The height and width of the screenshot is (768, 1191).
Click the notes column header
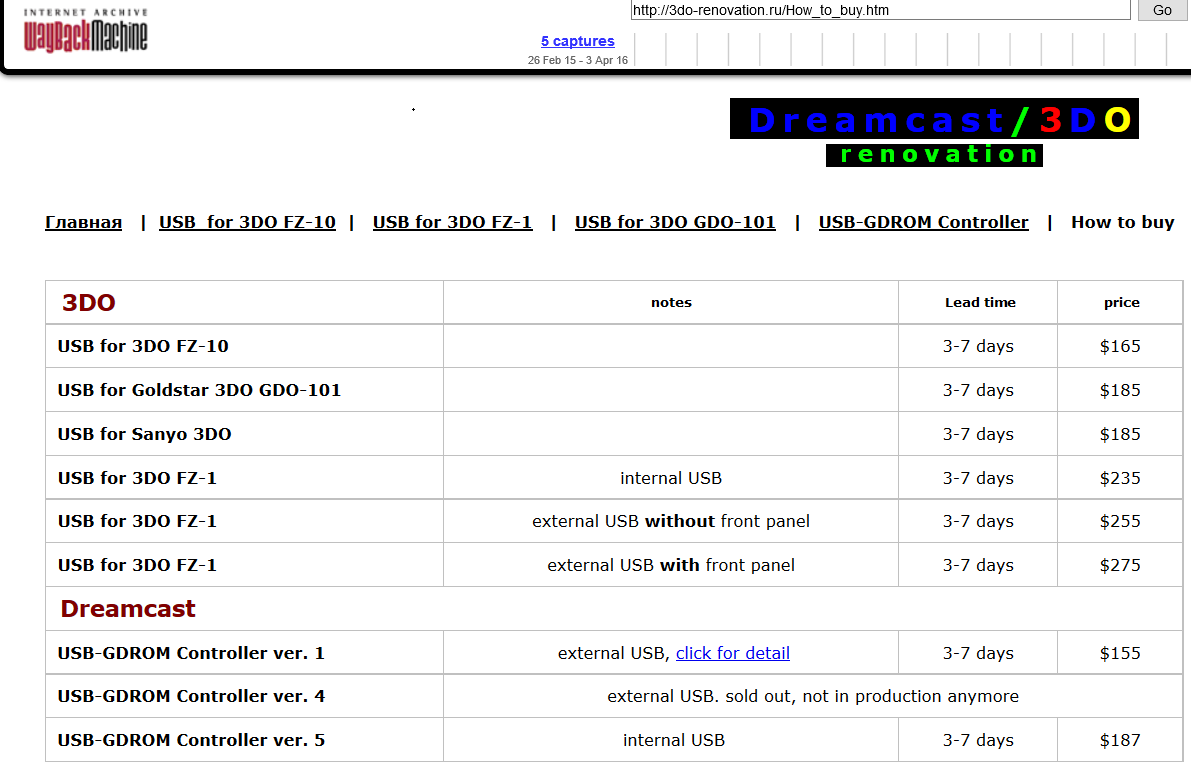tap(671, 302)
